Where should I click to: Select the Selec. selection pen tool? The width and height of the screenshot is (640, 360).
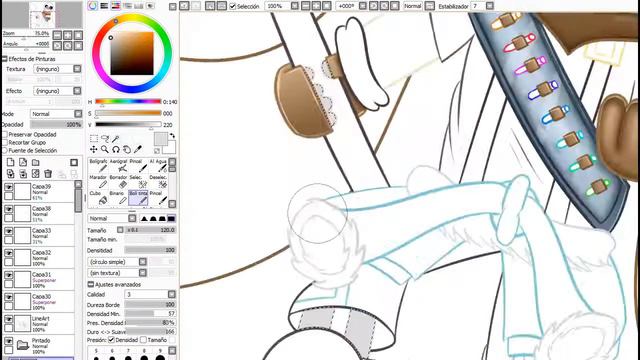click(x=138, y=182)
